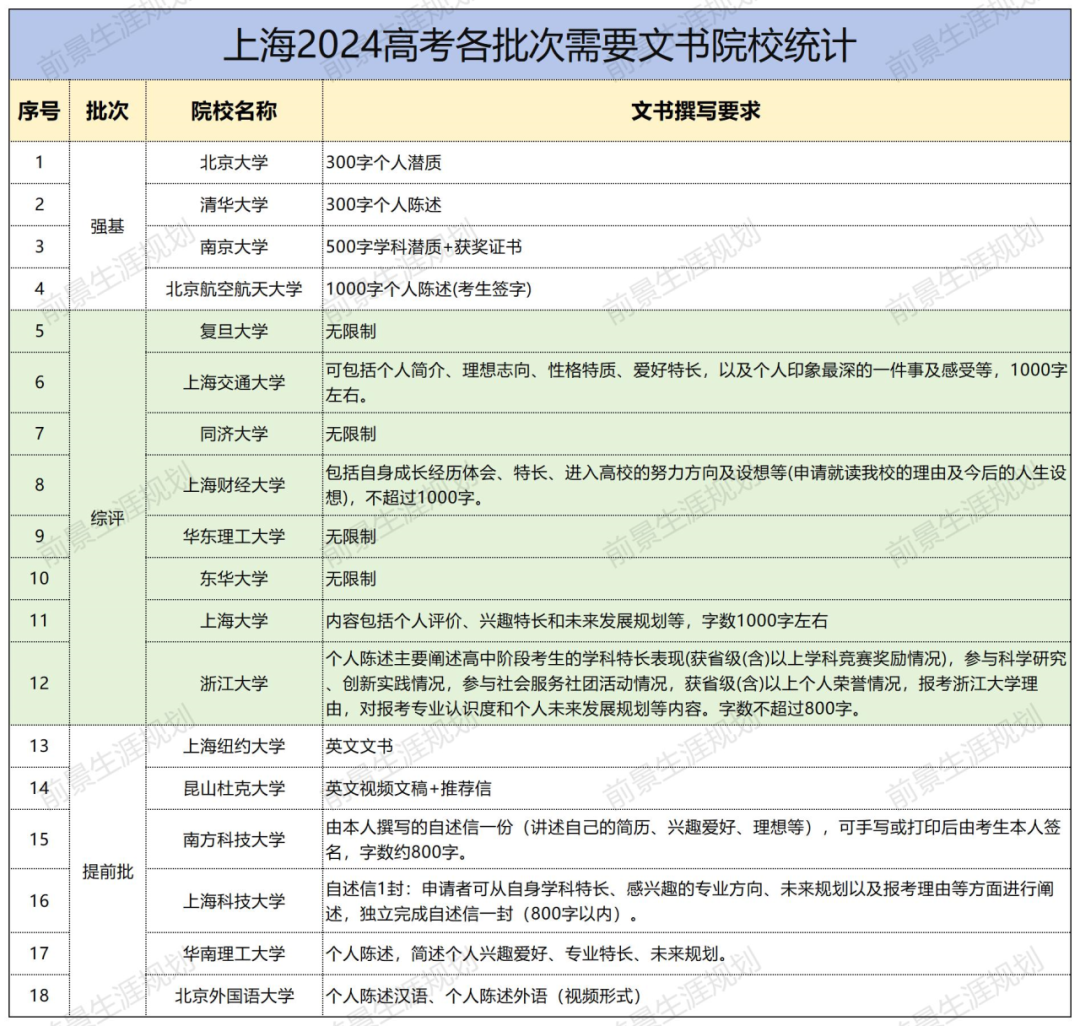The image size is (1080, 1026).
Task: Click serial number 16 beside 上海科技大学
Action: 39,901
